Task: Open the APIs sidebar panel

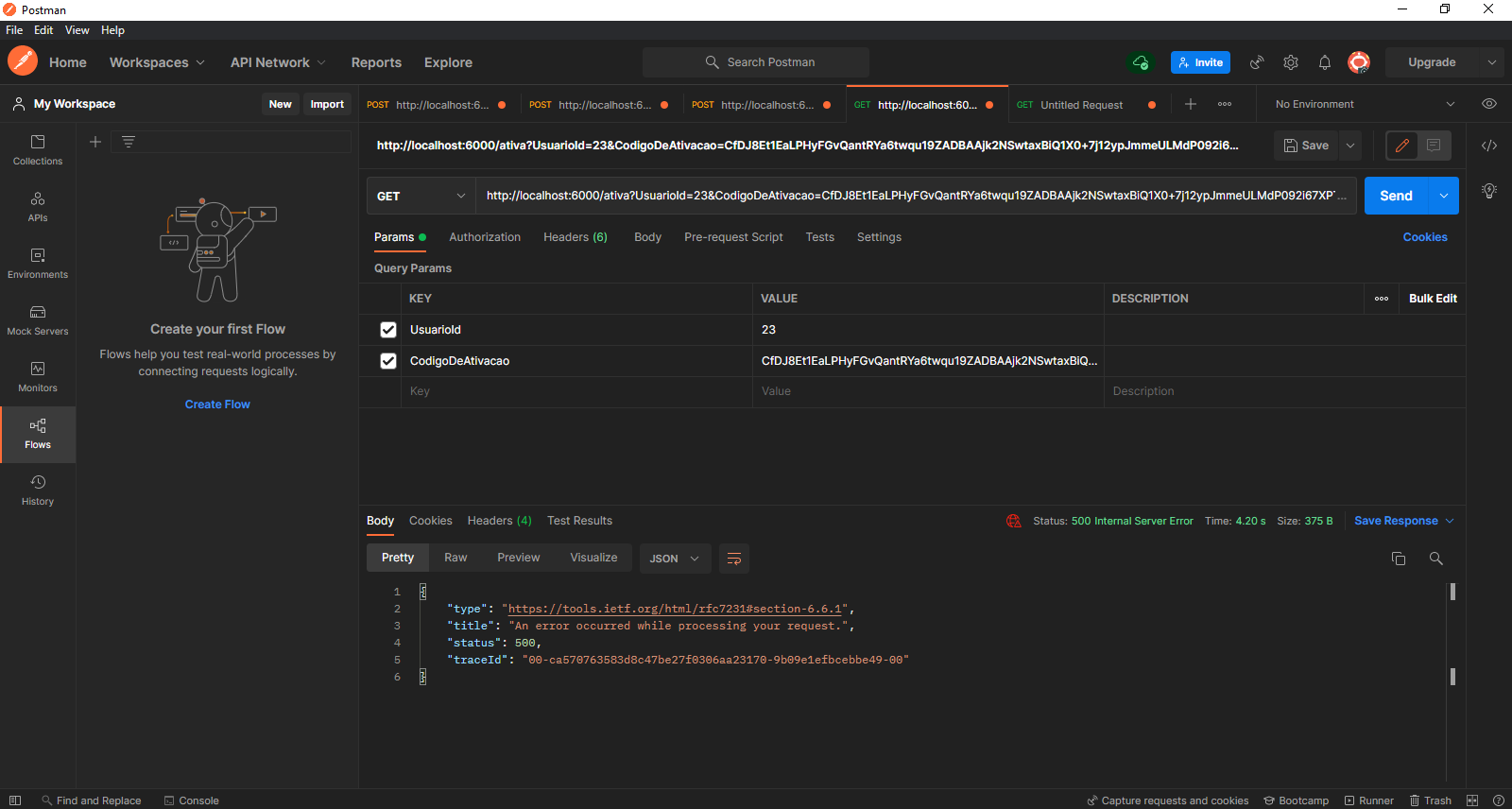Action: (38, 206)
